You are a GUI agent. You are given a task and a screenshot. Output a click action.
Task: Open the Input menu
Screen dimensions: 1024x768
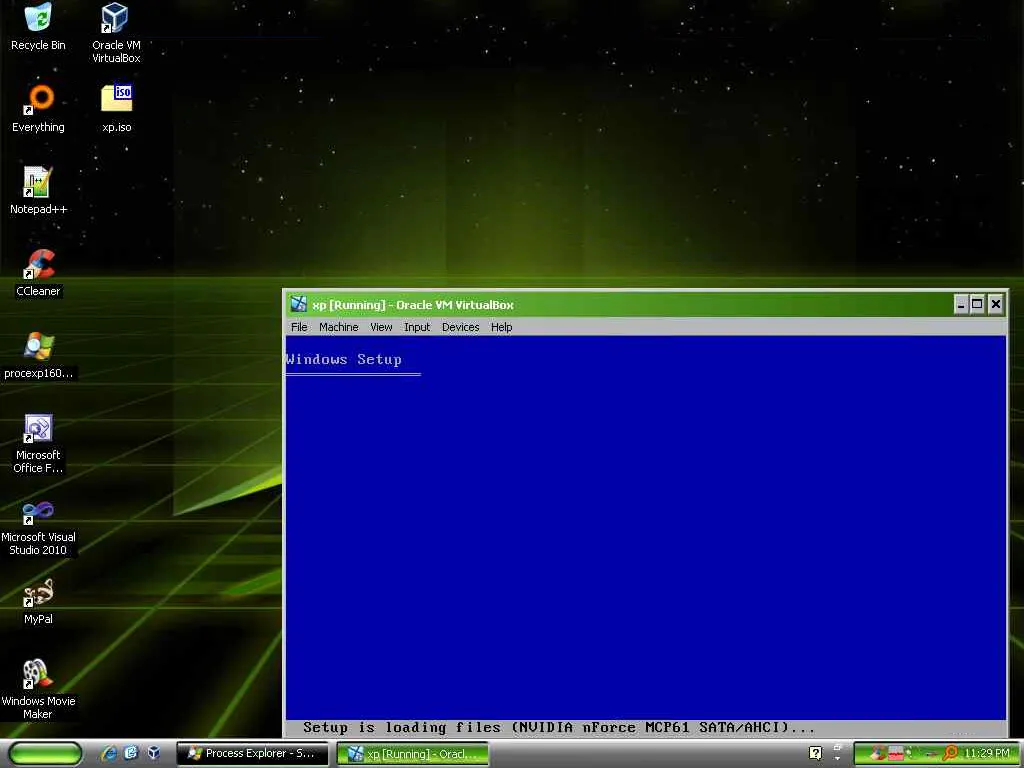417,327
